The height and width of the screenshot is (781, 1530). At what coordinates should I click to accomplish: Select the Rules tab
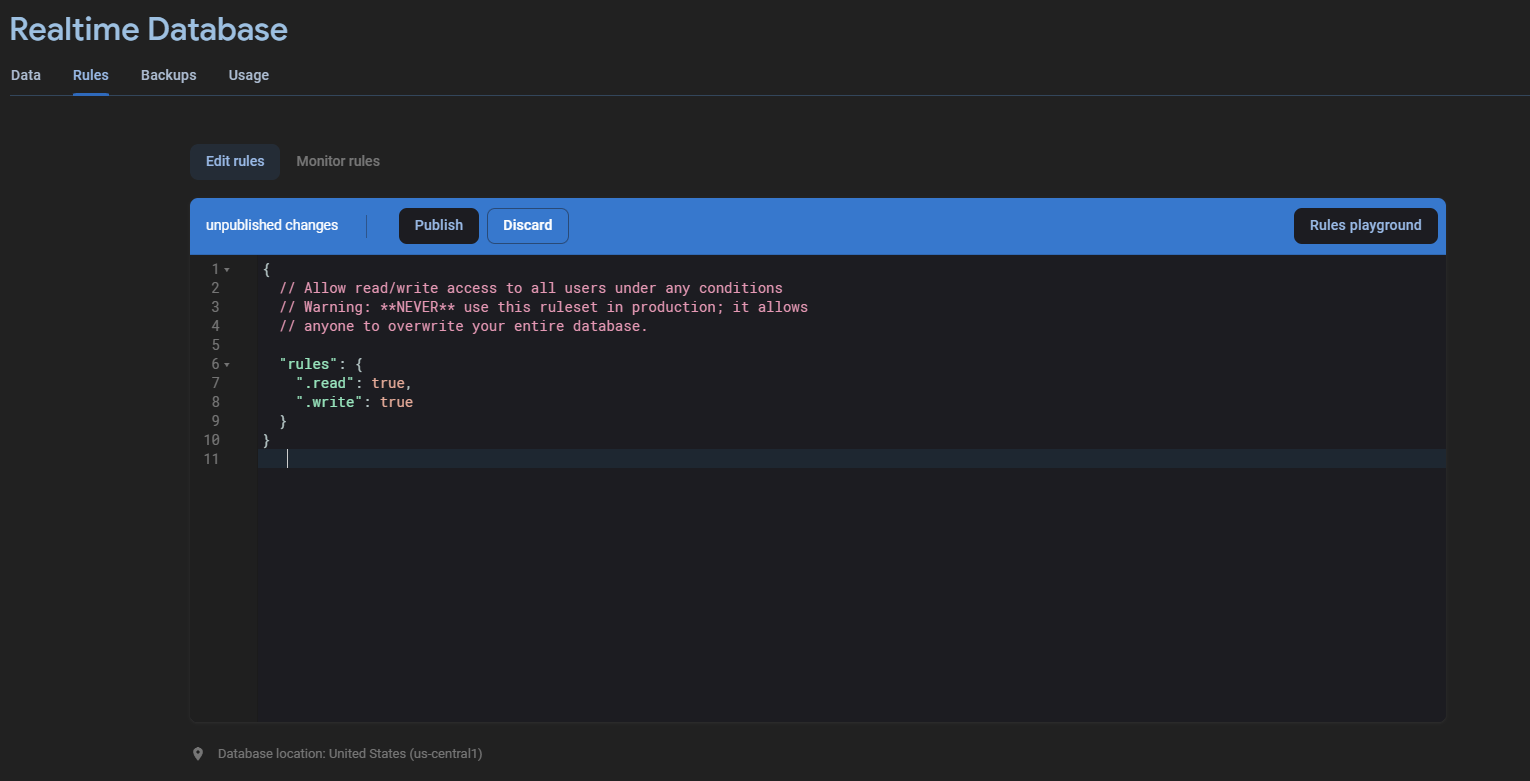(x=91, y=75)
